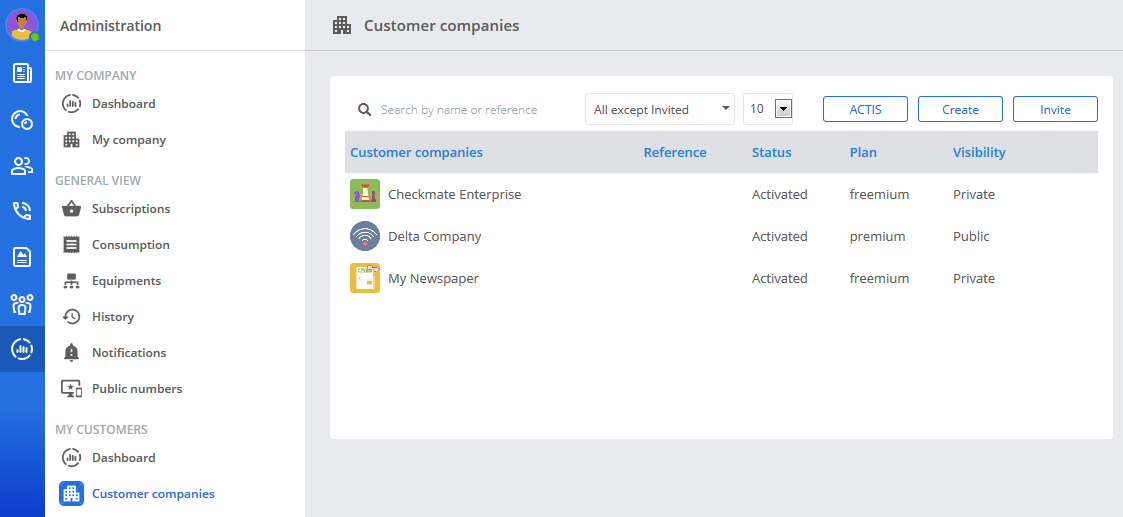
Task: Select the administration chart icon in sidebar
Action: 22,349
